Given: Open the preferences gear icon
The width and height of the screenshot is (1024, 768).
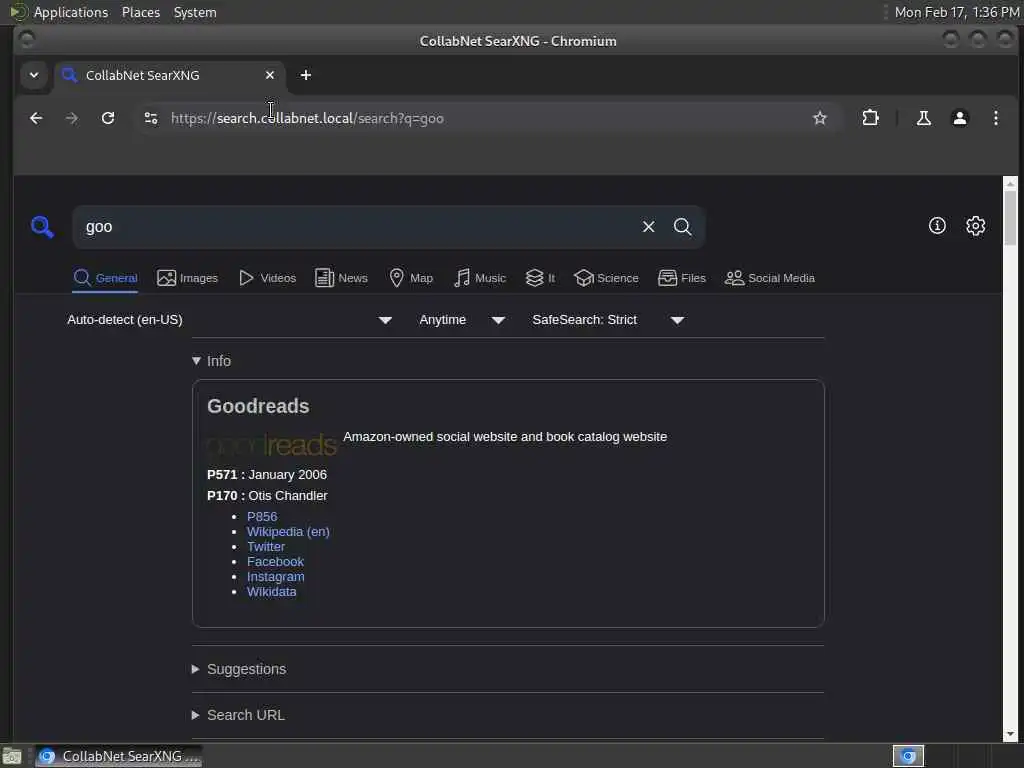Looking at the screenshot, I should tap(975, 226).
